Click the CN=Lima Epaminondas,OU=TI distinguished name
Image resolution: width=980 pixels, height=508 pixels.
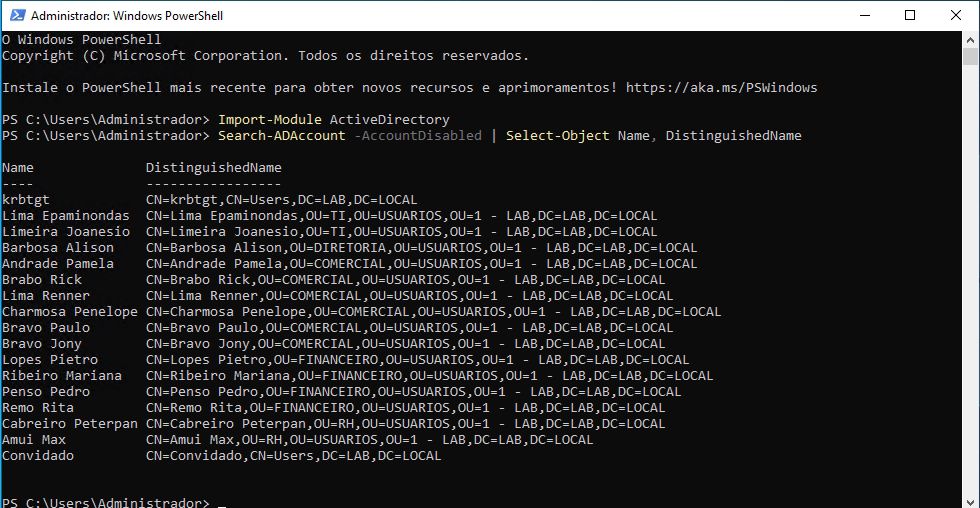tap(401, 216)
